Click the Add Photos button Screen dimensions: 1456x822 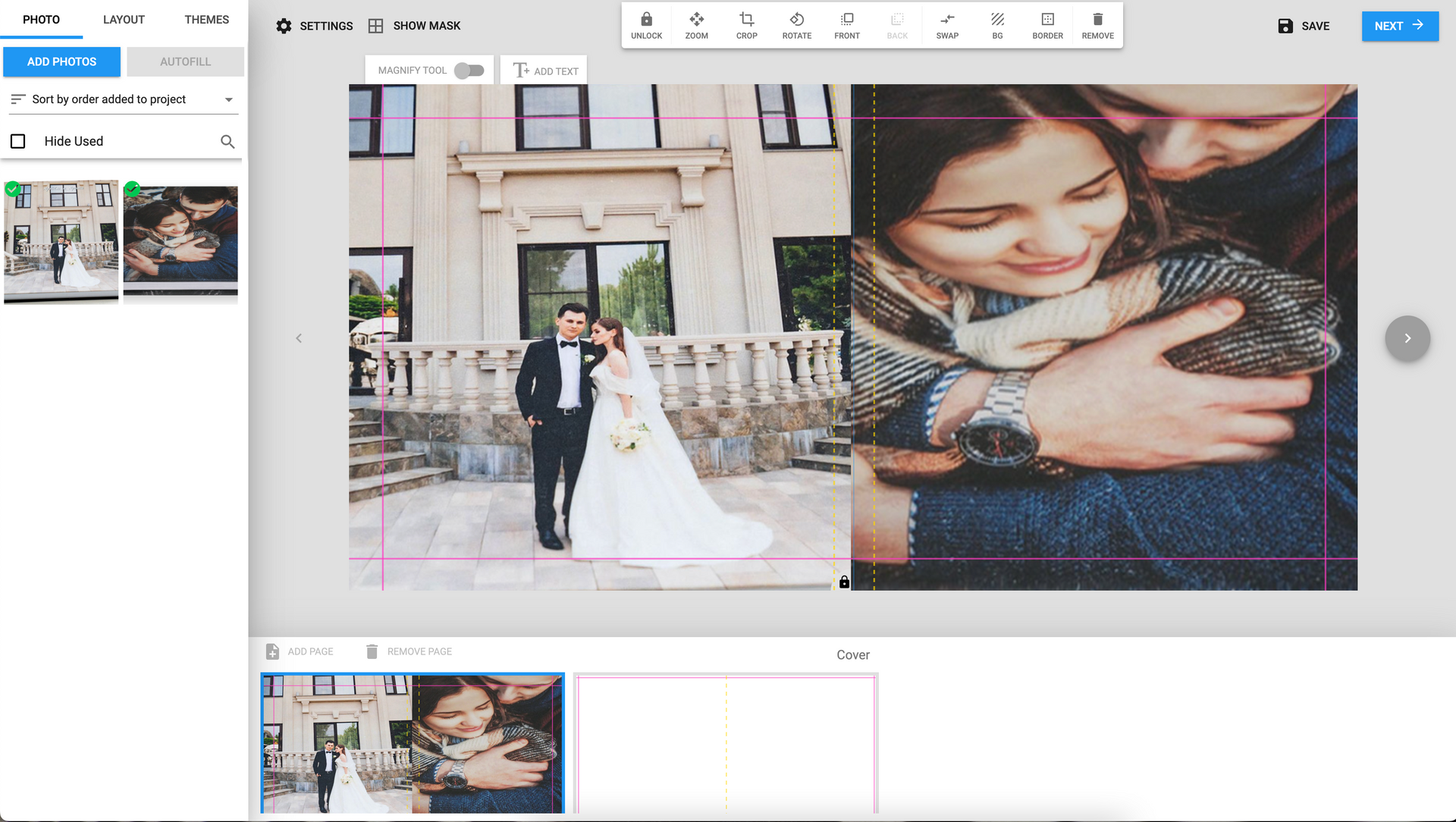61,61
